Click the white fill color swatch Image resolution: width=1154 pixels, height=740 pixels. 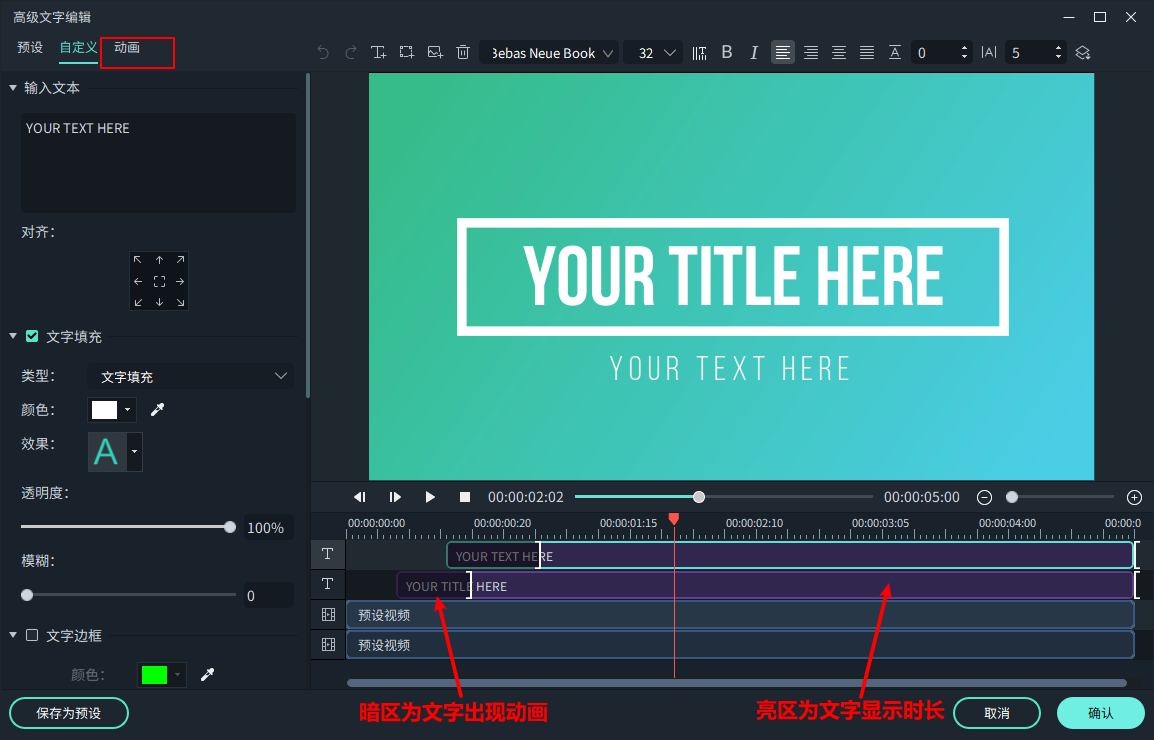pos(105,410)
